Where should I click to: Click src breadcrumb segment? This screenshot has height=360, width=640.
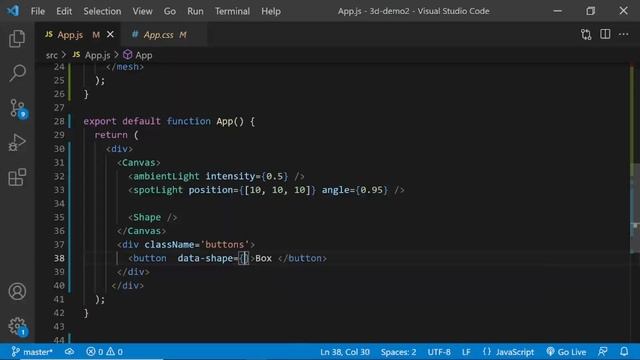tap(51, 55)
